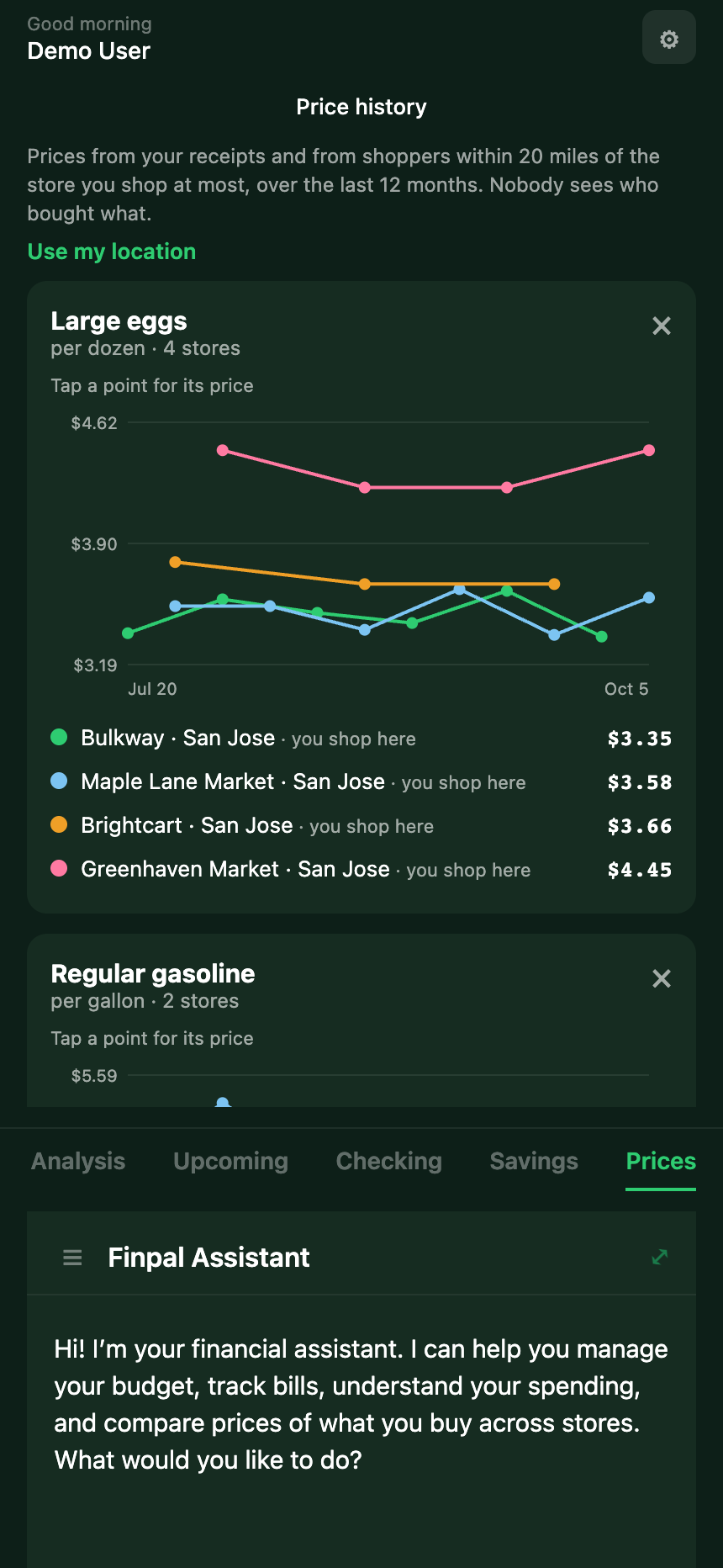723x1568 pixels.
Task: Click the $5.59 gasoline axis label
Action: point(94,1076)
